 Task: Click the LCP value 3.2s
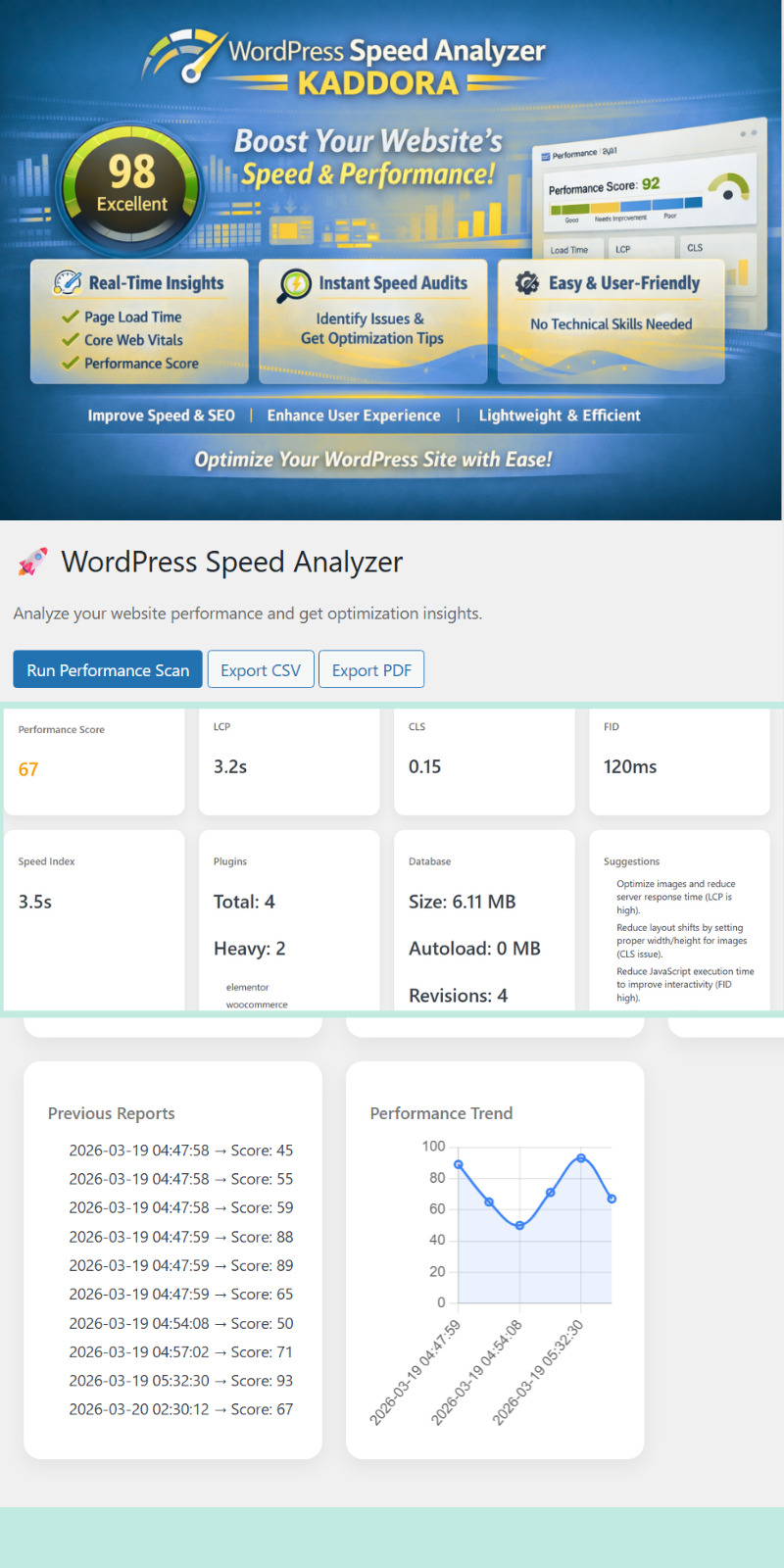tap(230, 766)
